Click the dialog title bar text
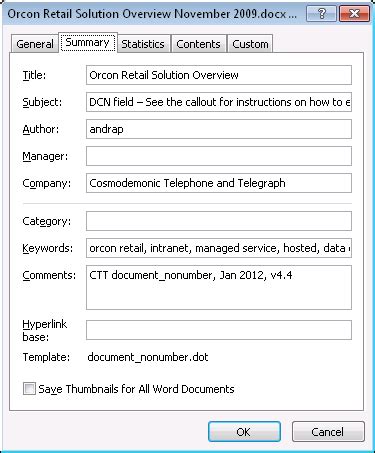This screenshot has height=453, width=375. (152, 14)
